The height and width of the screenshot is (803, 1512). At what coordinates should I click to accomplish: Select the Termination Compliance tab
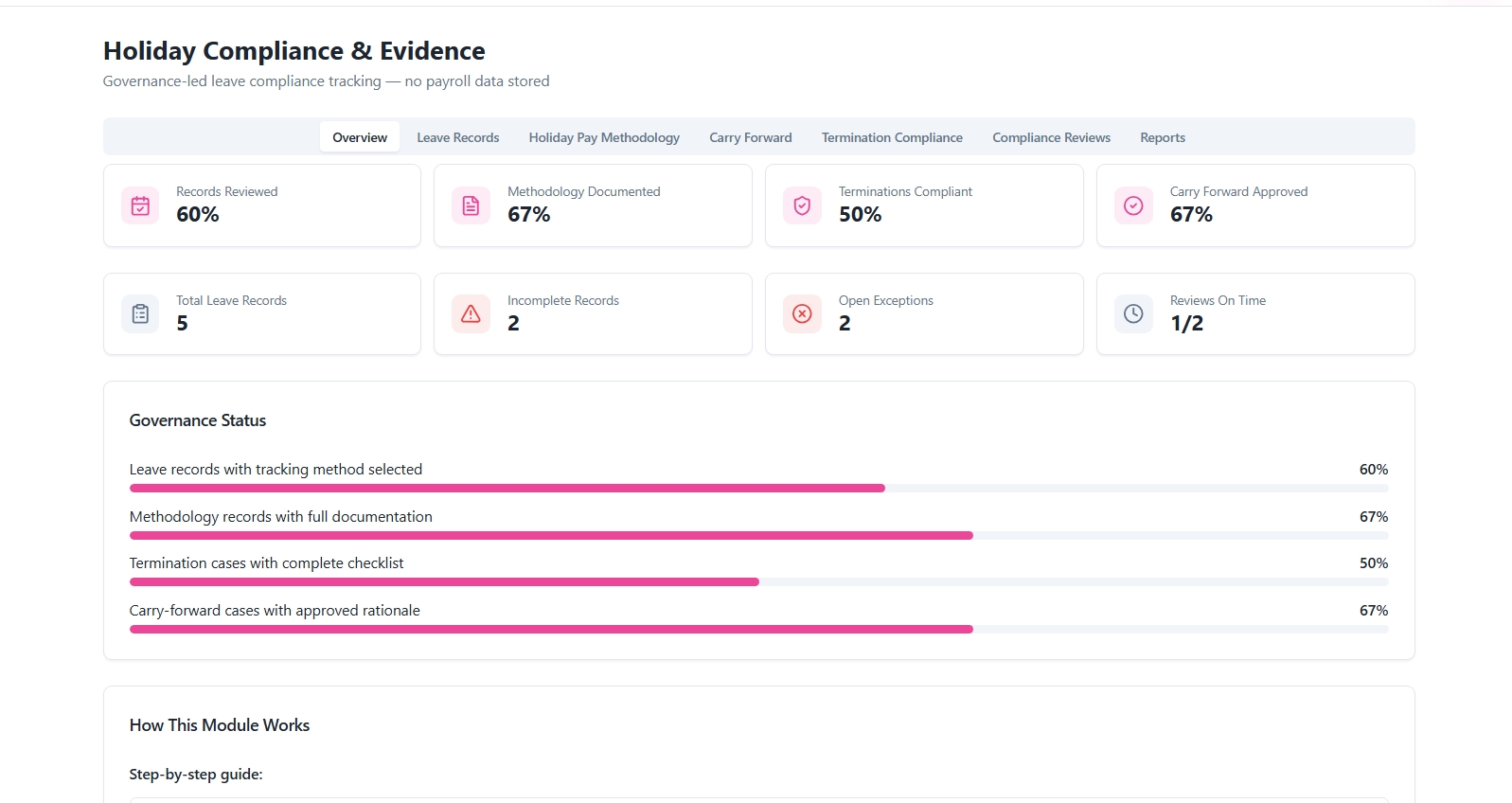click(892, 137)
